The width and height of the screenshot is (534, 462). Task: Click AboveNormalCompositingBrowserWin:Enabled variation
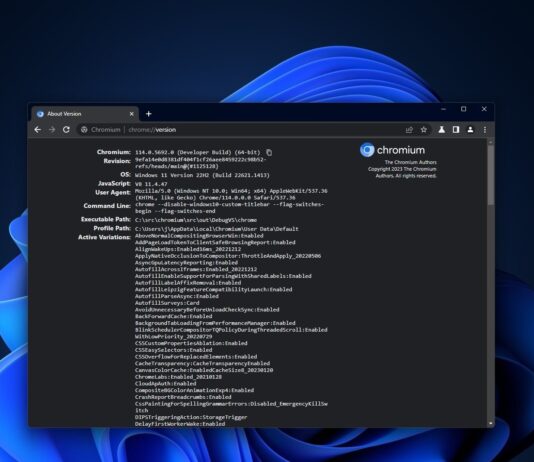point(199,236)
